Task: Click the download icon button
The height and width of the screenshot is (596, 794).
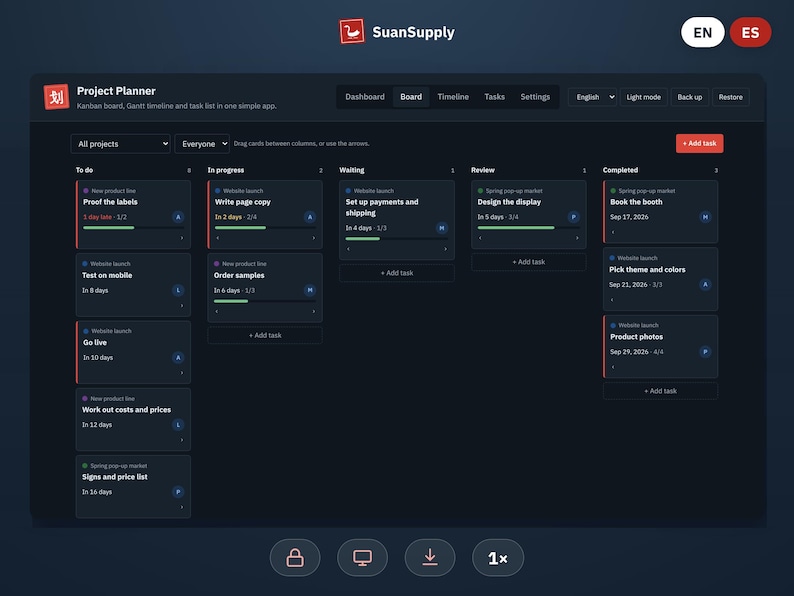Action: (x=430, y=558)
